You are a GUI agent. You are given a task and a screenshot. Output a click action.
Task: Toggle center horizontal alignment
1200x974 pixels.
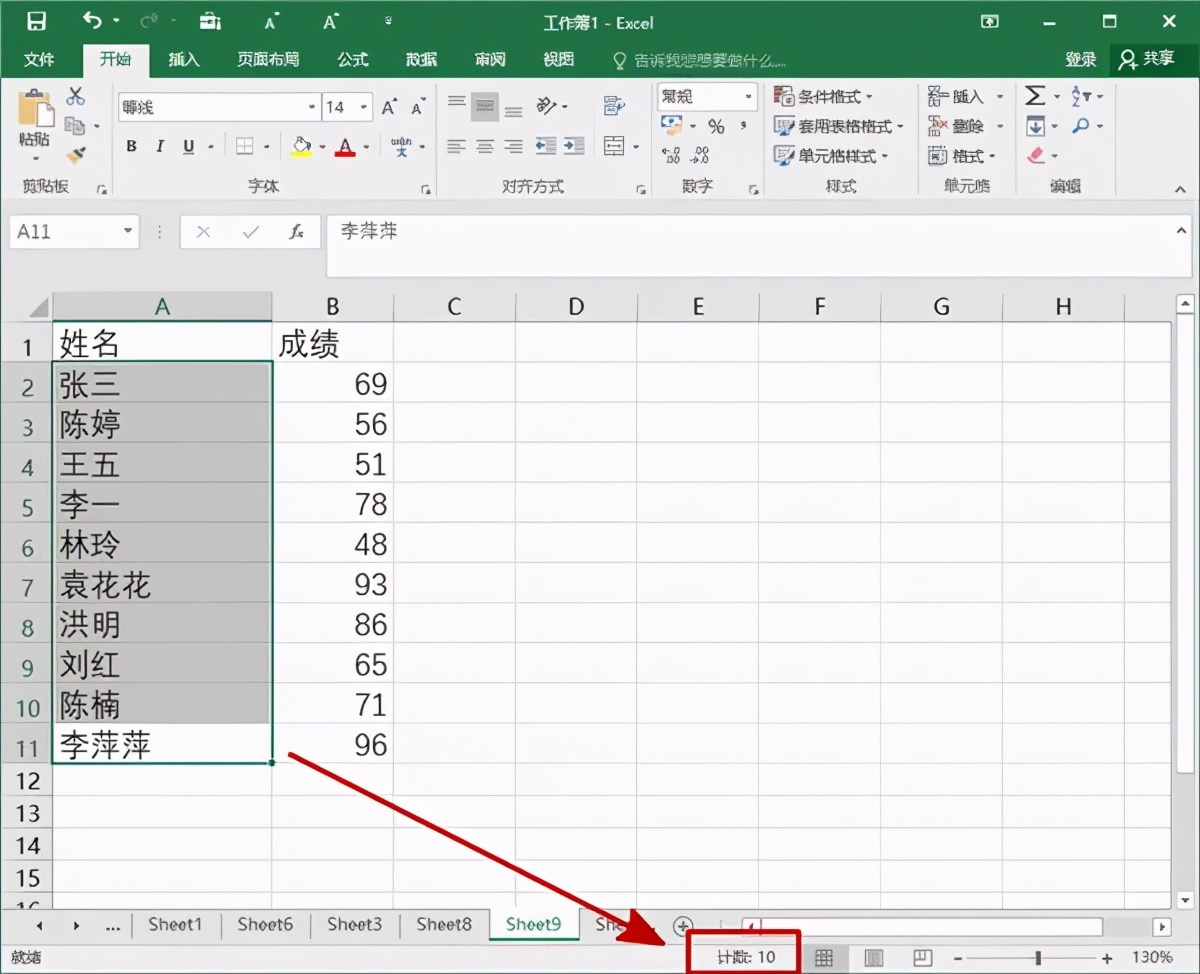click(485, 146)
